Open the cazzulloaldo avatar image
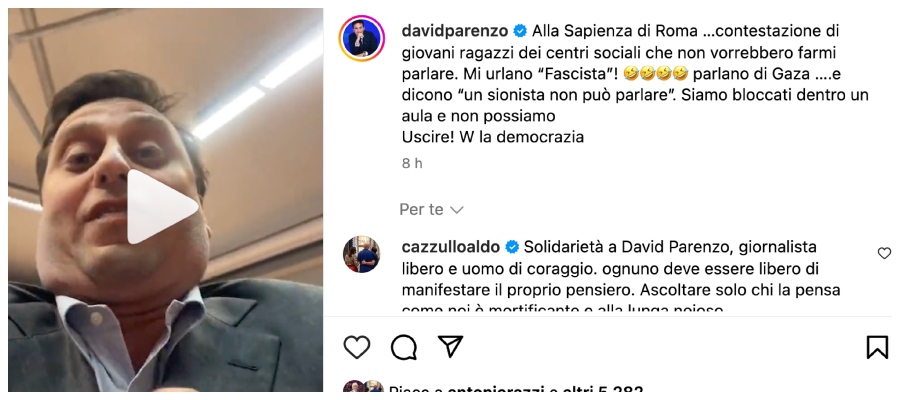The width and height of the screenshot is (900, 400). click(362, 254)
